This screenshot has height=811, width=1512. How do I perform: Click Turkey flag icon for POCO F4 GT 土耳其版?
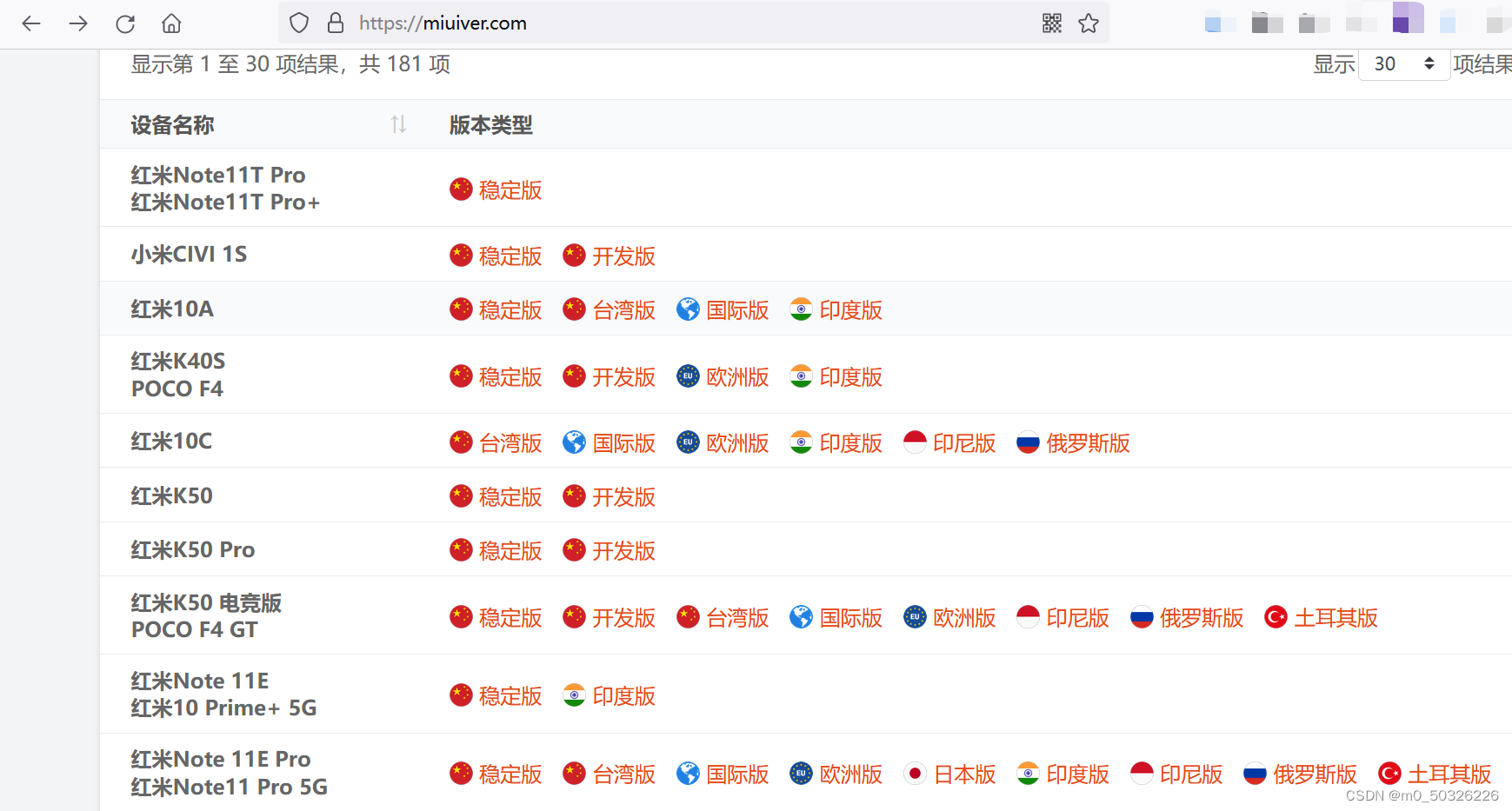point(1276,616)
